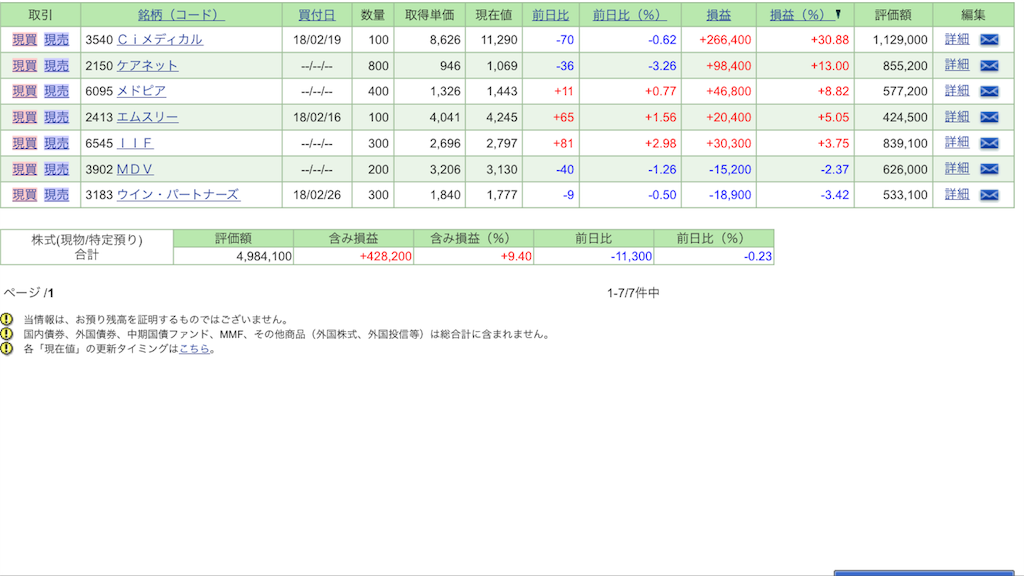Click the envelope icon for MDV row

pos(989,168)
